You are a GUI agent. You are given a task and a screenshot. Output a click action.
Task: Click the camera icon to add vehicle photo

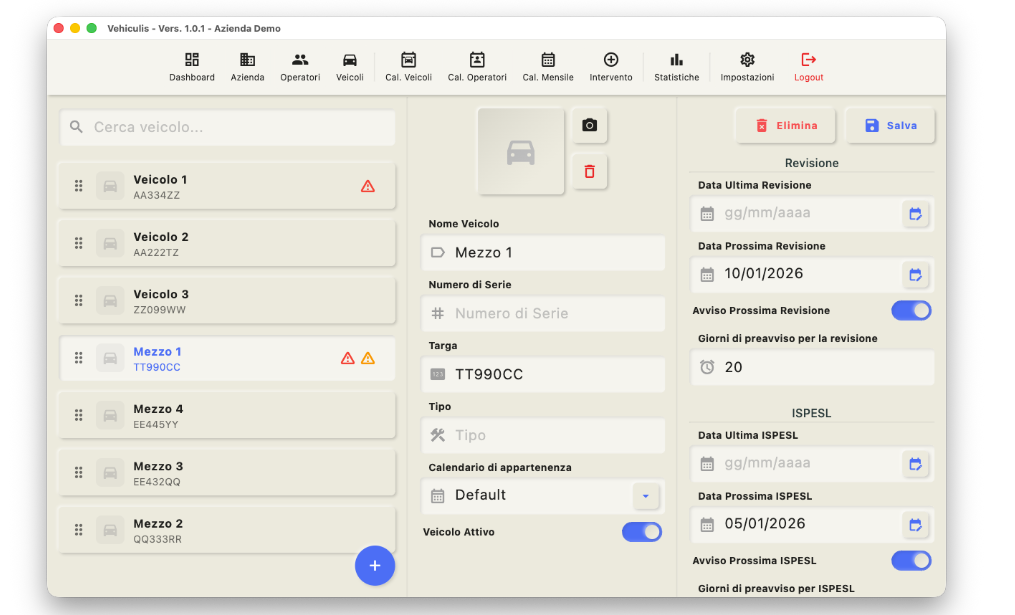point(589,125)
